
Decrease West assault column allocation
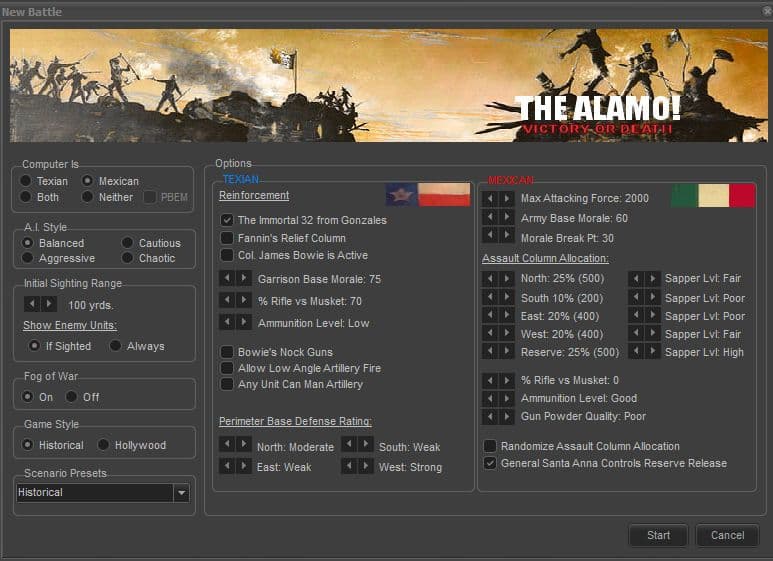tap(490, 333)
